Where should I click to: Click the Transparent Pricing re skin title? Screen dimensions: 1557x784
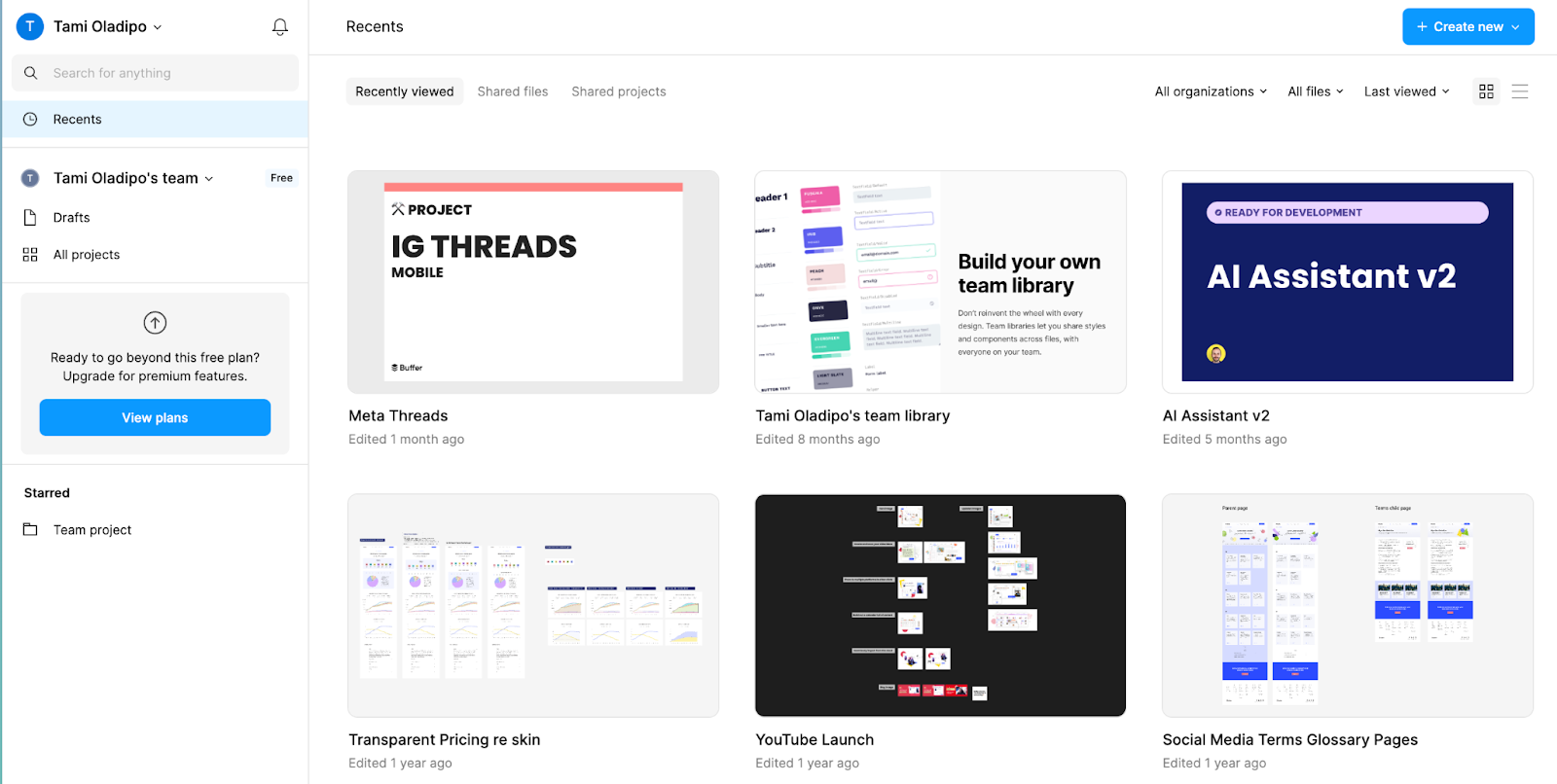tap(444, 739)
